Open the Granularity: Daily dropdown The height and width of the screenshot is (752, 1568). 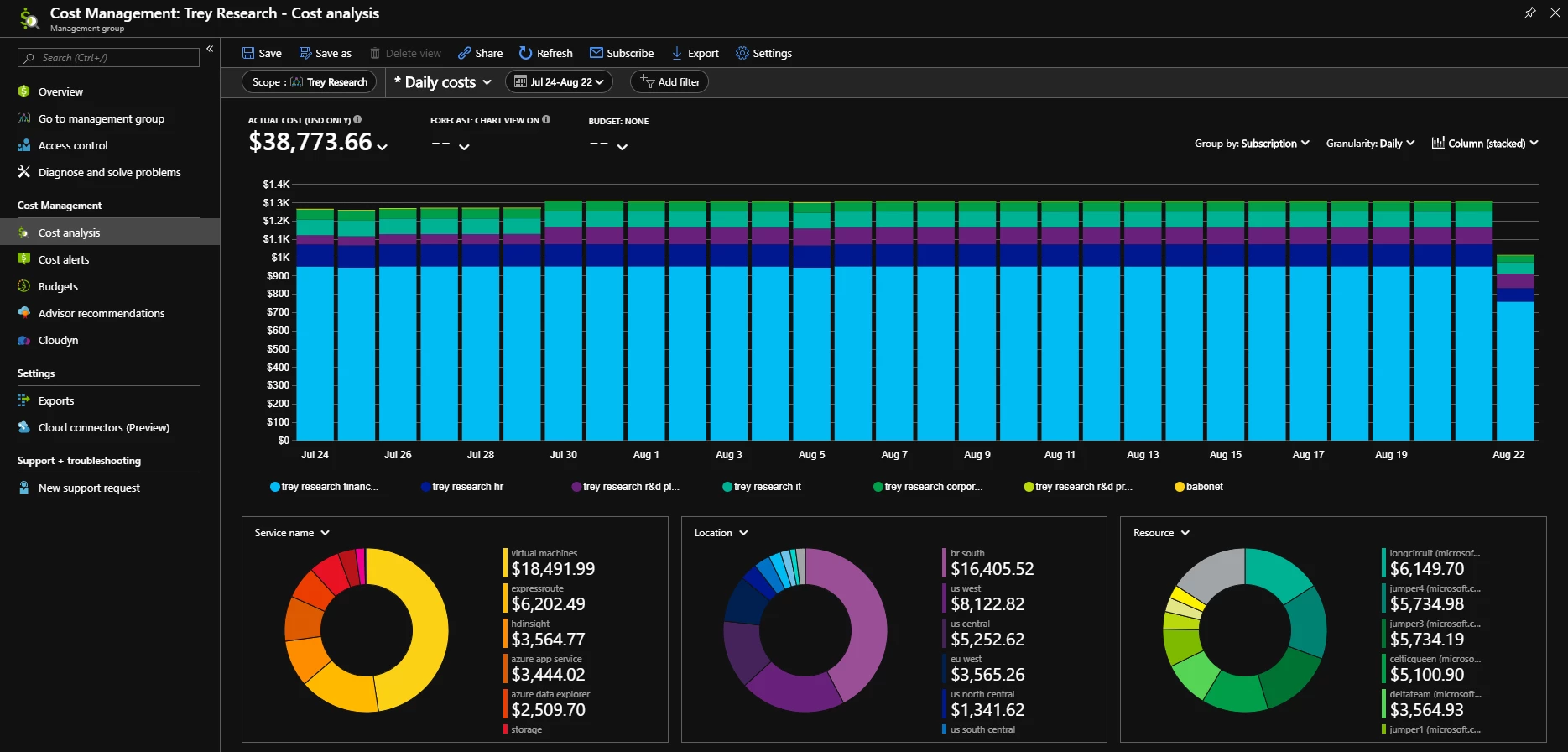pyautogui.click(x=1370, y=144)
